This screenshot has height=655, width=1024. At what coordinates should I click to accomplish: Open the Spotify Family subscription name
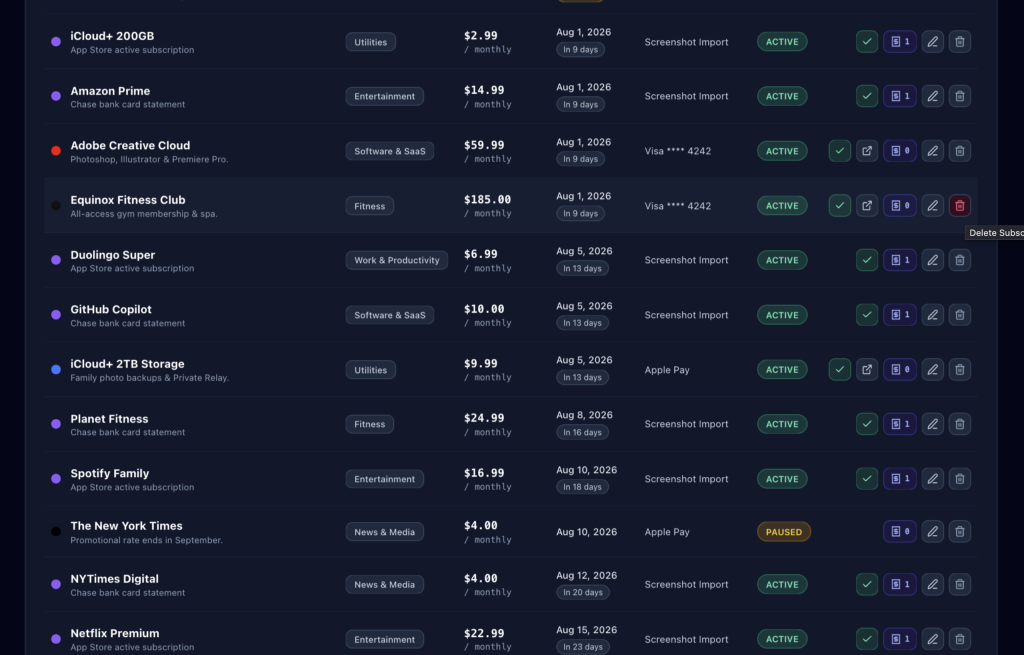(x=110, y=473)
